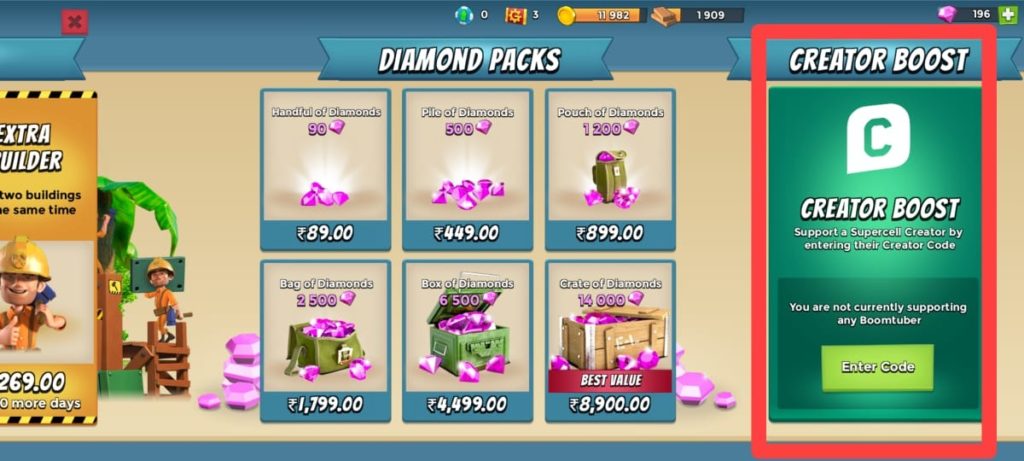The width and height of the screenshot is (1024, 461).
Task: Tap the Creator Boost section banner
Action: 877,59
